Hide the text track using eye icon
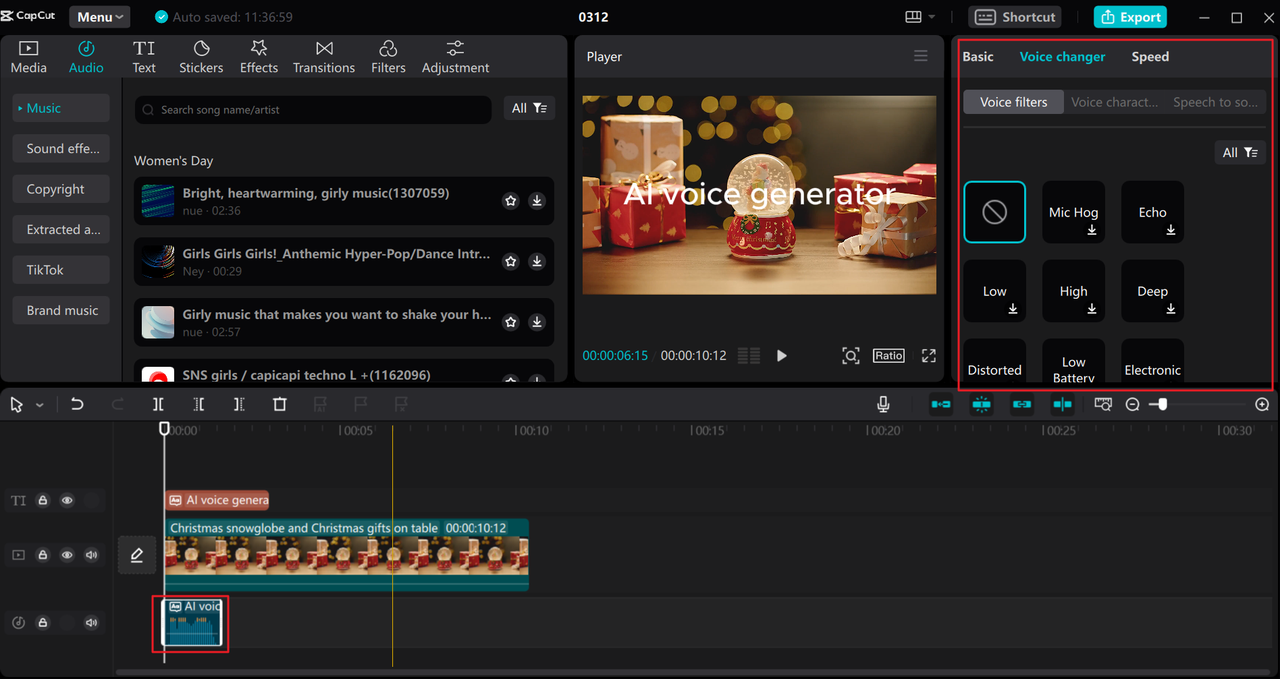 (67, 500)
